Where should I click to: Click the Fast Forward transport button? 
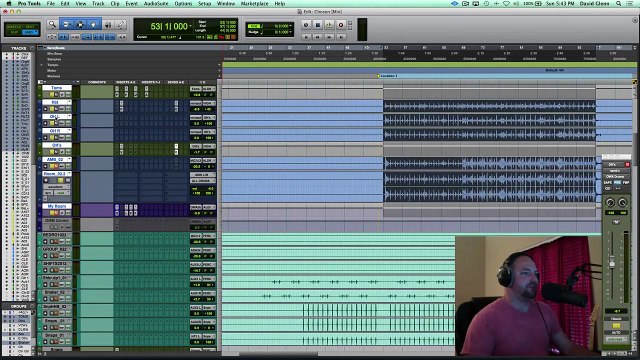click(x=329, y=37)
